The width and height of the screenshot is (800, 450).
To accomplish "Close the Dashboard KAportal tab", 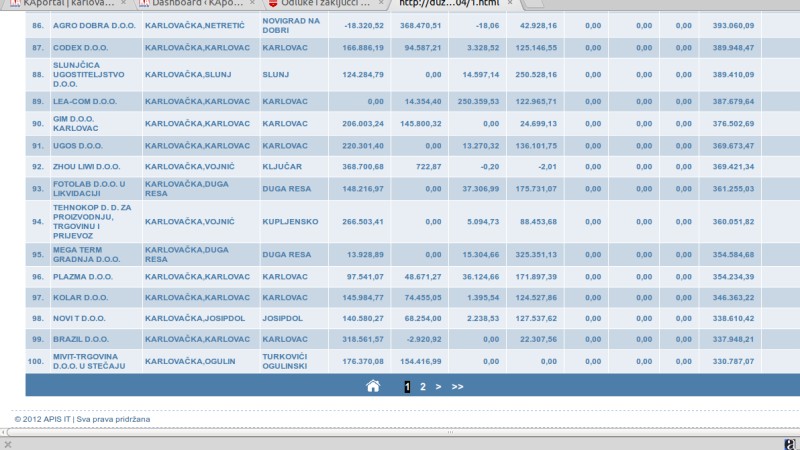I will tap(252, 3).
